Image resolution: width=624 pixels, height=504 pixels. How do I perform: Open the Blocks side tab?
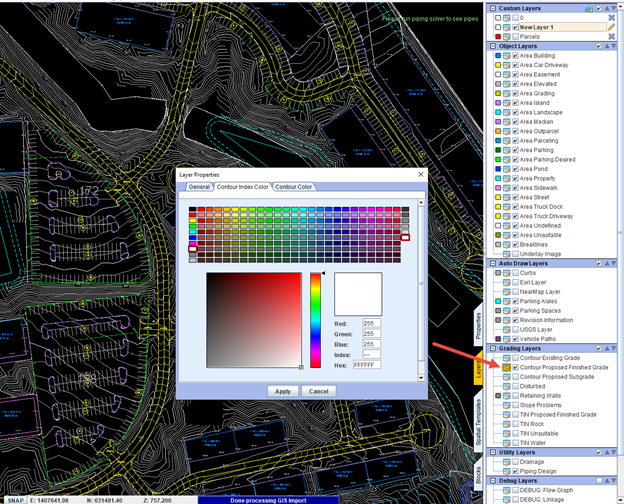pos(478,475)
